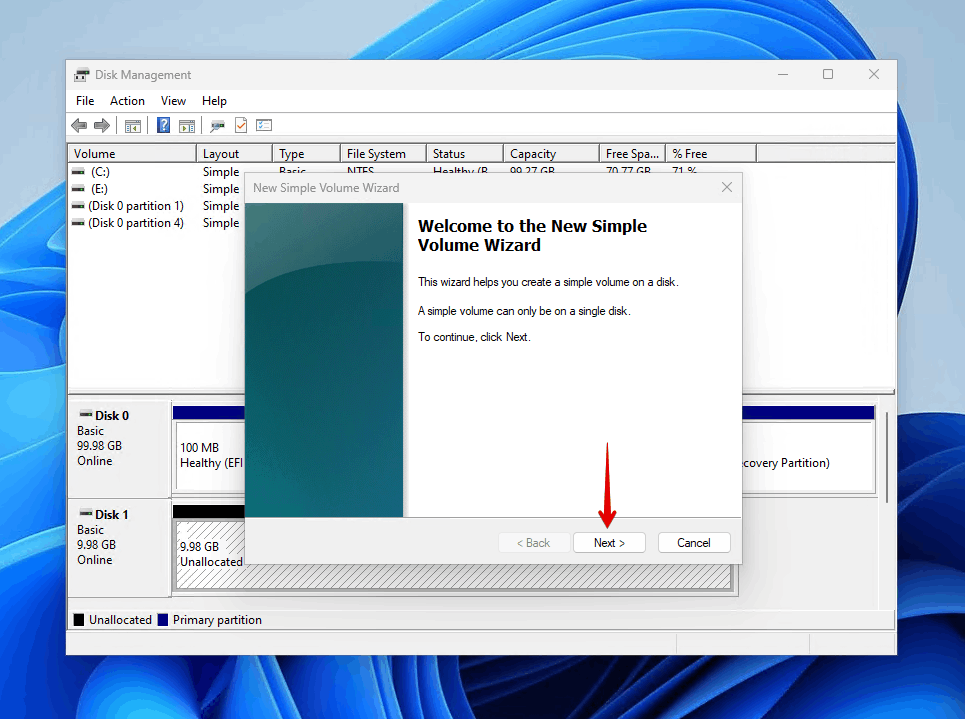Click the Disk Management icon in the title bar
This screenshot has width=965, height=719.
click(81, 74)
